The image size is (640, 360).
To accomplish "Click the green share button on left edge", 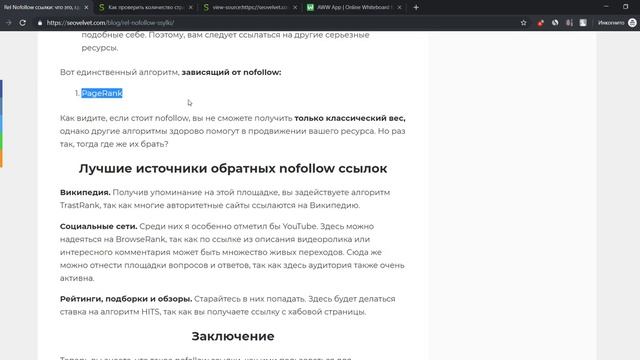I will point(1,141).
